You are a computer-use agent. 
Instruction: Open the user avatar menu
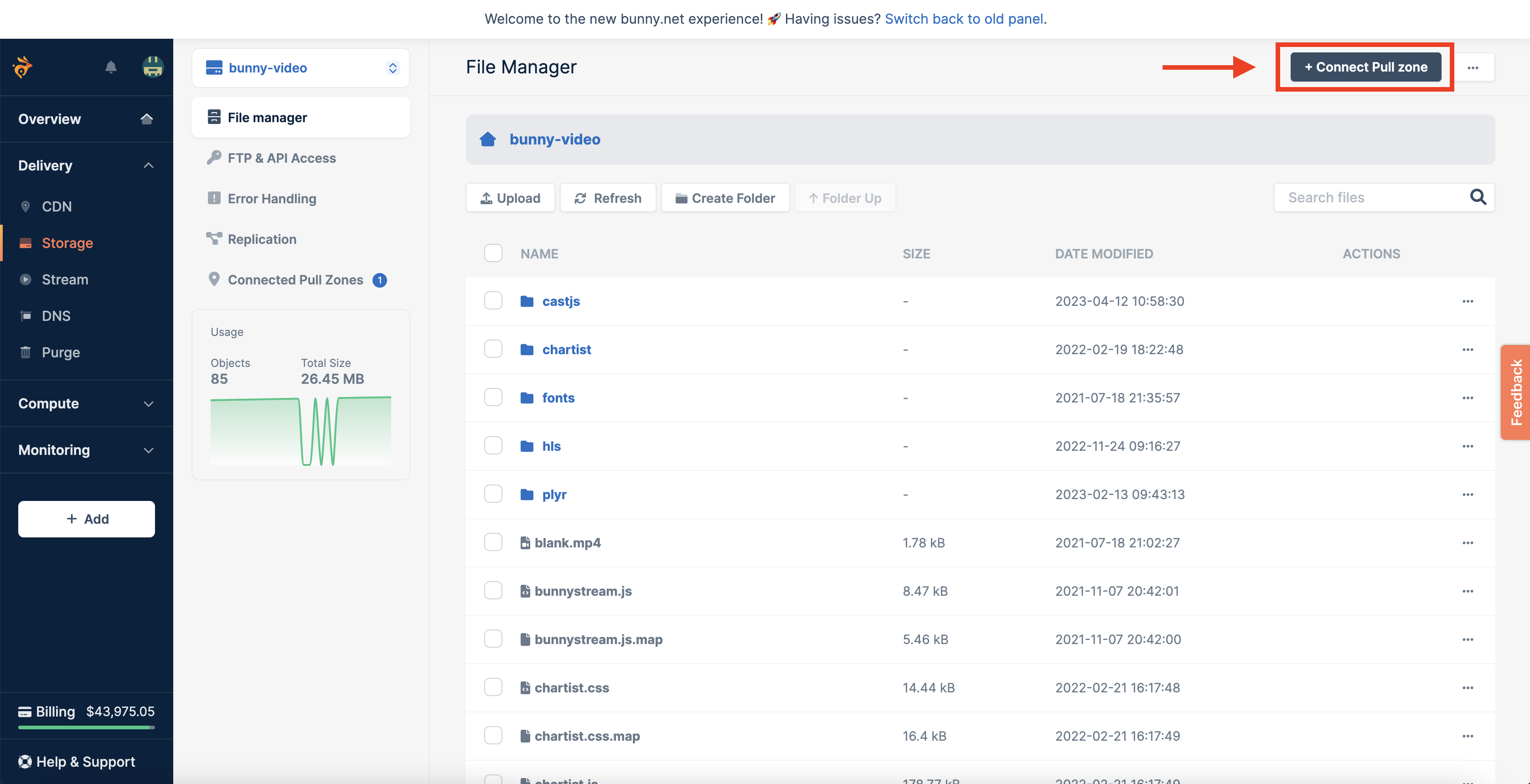click(153, 67)
